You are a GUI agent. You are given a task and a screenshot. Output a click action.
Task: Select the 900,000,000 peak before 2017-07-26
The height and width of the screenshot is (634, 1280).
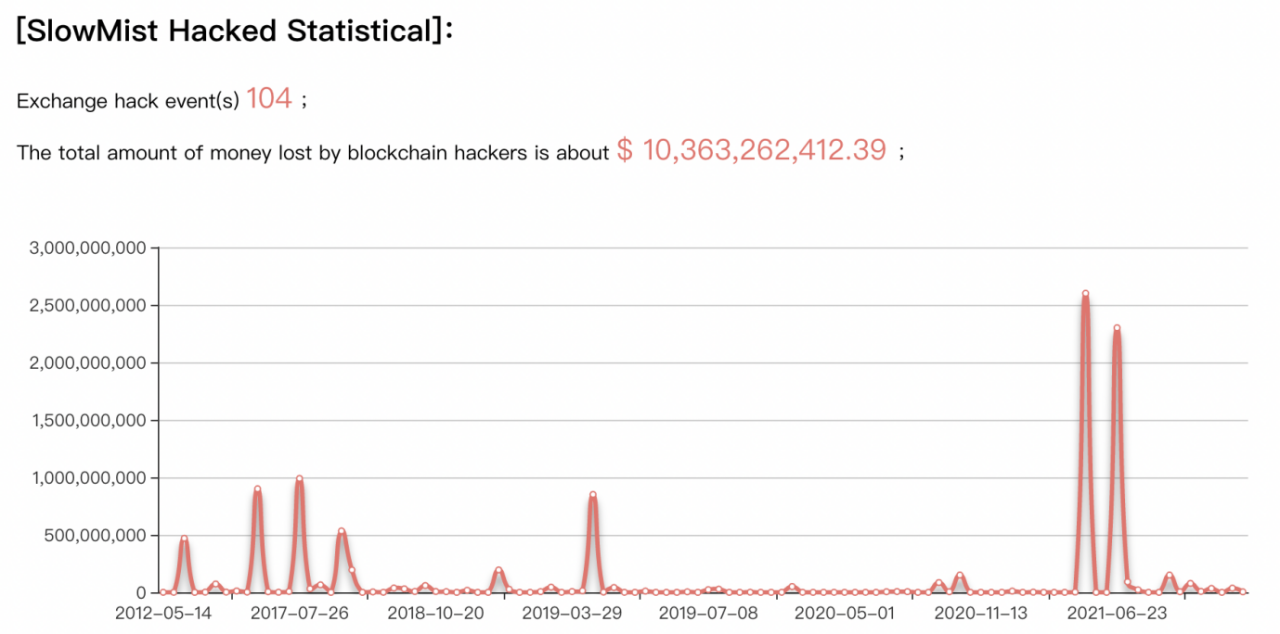257,490
